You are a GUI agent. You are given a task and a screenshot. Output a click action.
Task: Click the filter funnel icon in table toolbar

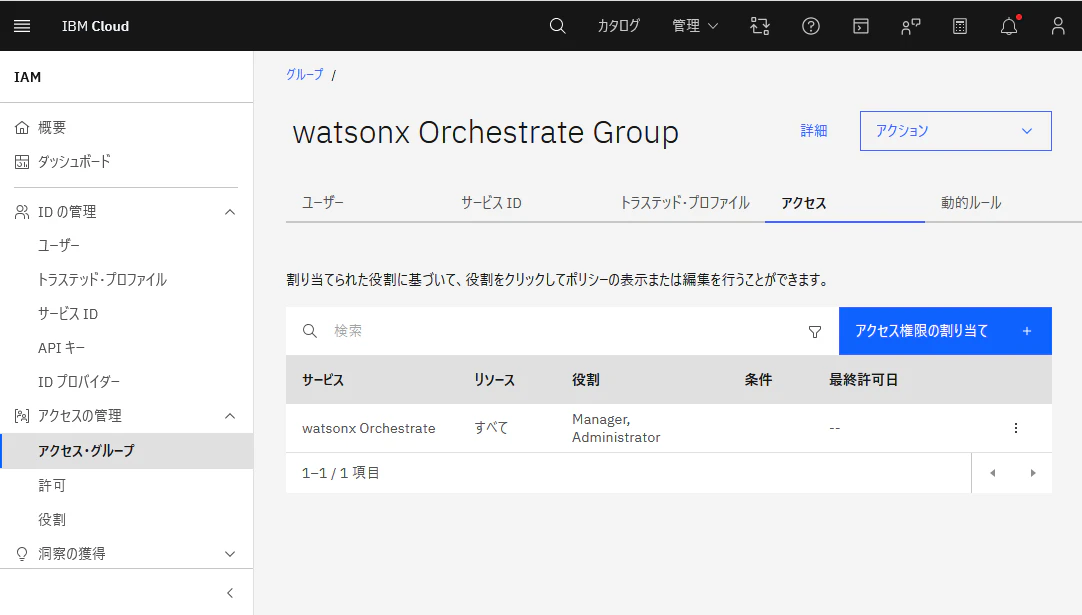pos(815,332)
